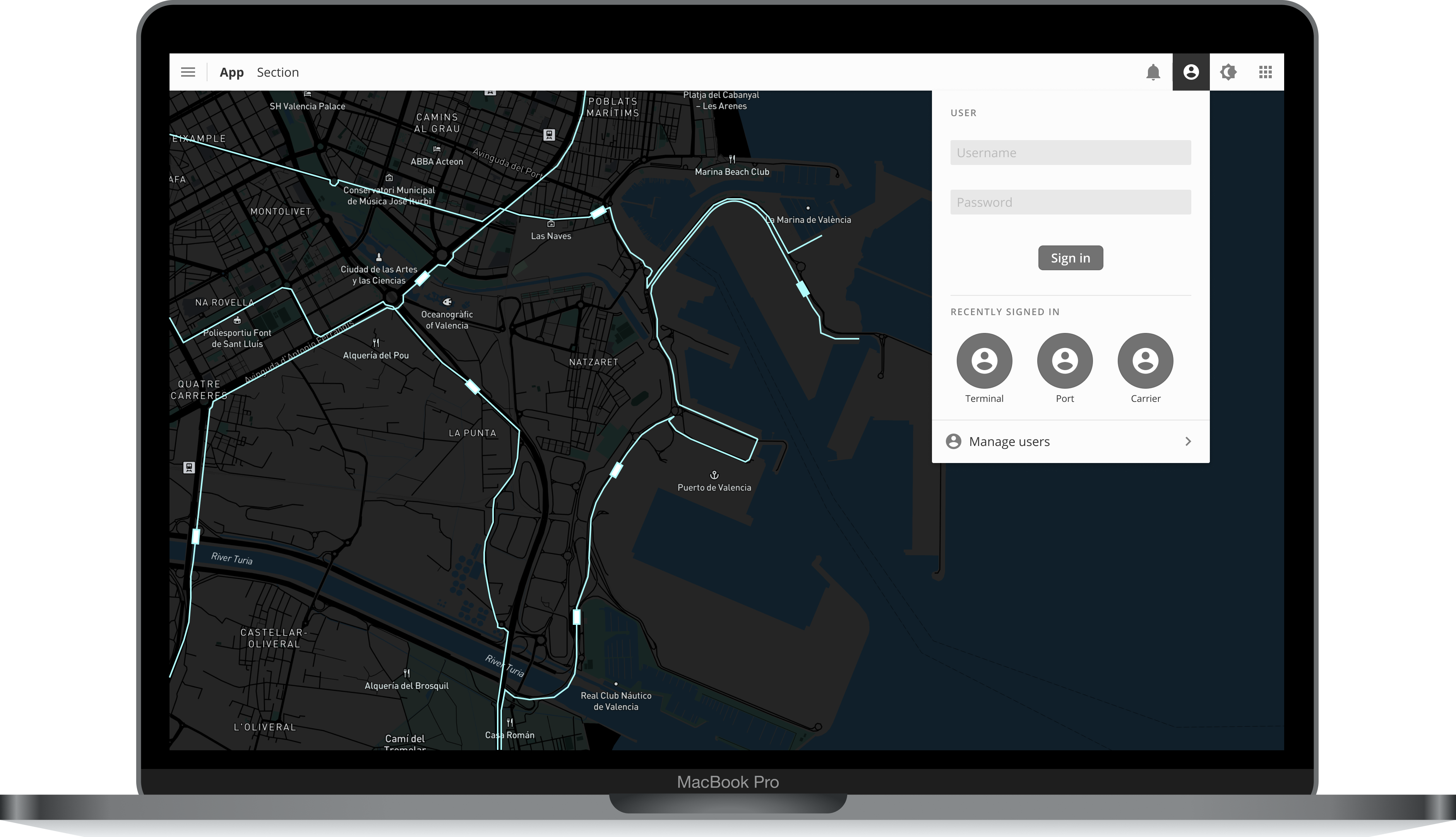Click the Puerto de Valencia anchor marker

point(714,475)
